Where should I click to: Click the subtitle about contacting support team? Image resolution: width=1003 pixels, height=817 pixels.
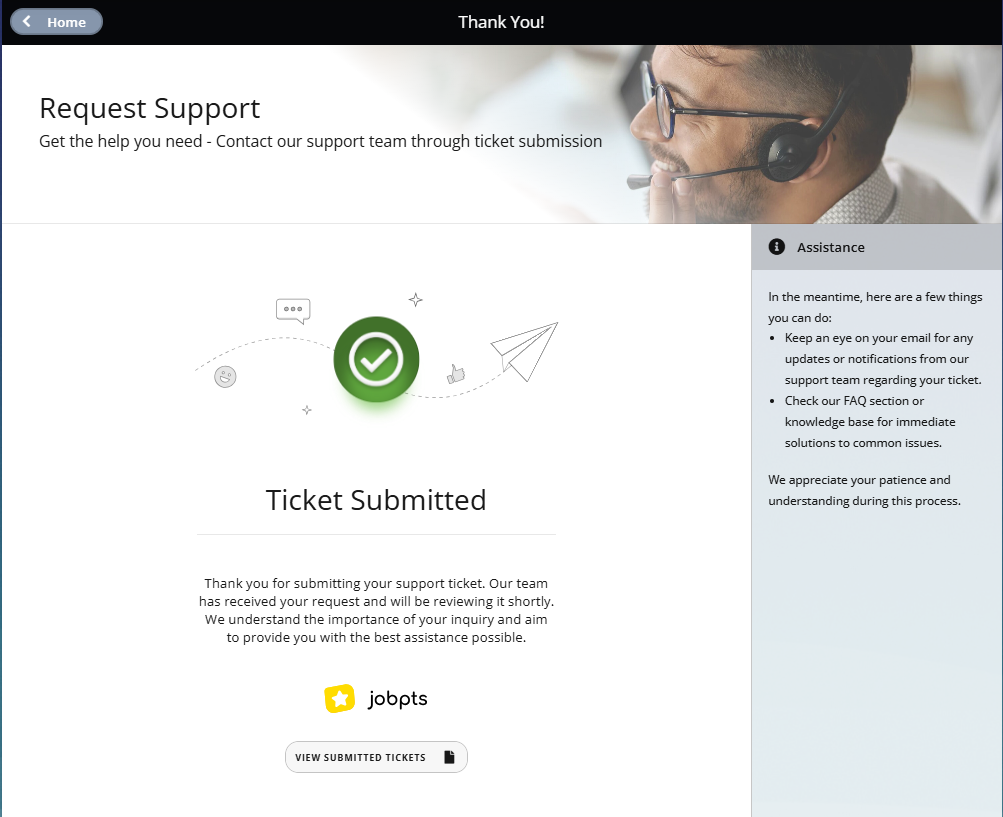coord(320,141)
